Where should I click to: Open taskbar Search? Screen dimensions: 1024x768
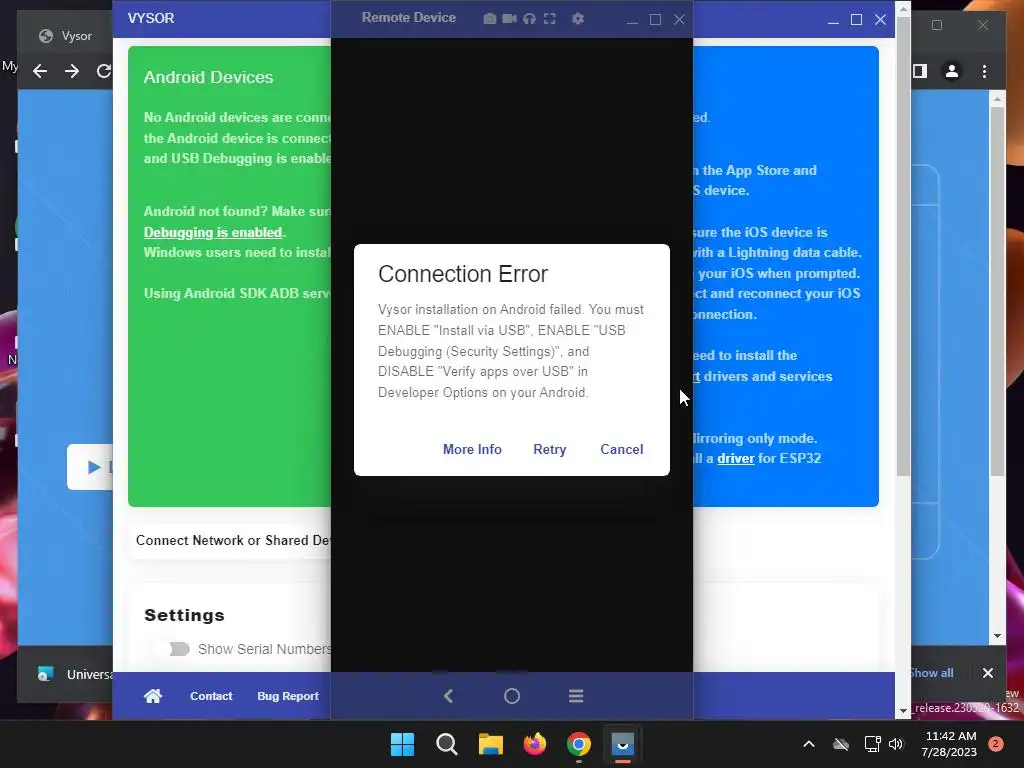447,744
